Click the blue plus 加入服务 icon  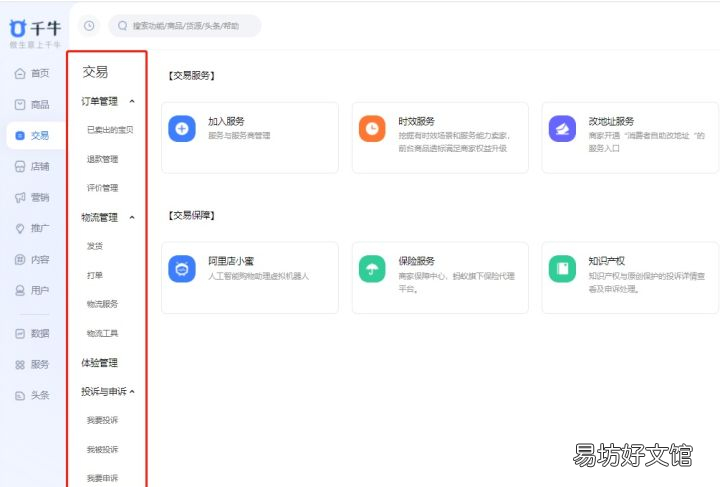(x=182, y=129)
